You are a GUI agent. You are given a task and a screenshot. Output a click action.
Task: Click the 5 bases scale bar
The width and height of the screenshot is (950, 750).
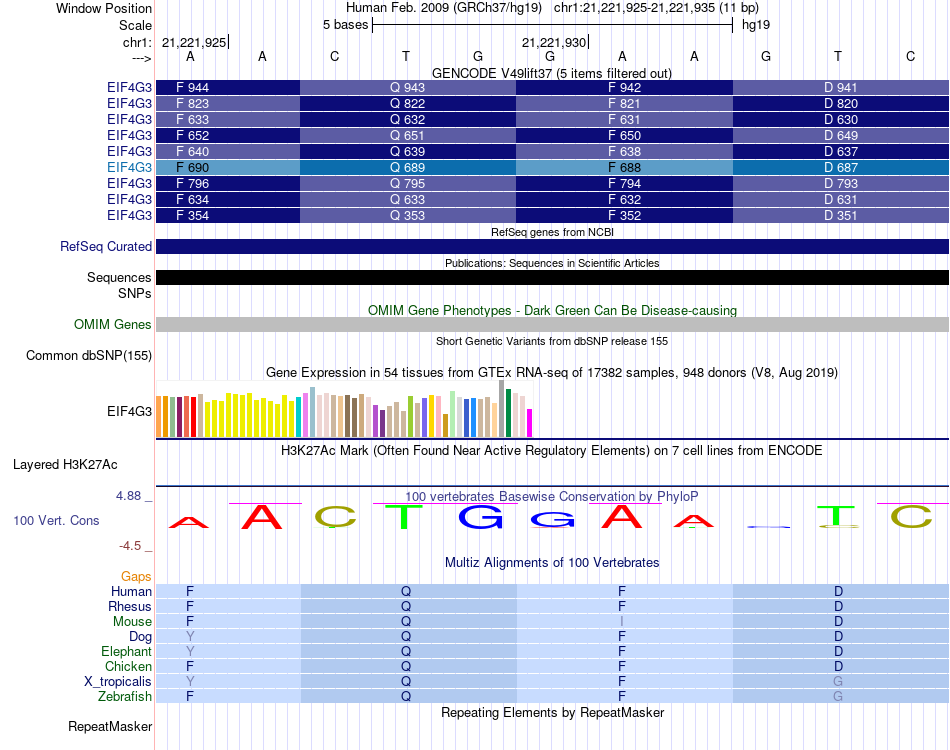pos(553,25)
